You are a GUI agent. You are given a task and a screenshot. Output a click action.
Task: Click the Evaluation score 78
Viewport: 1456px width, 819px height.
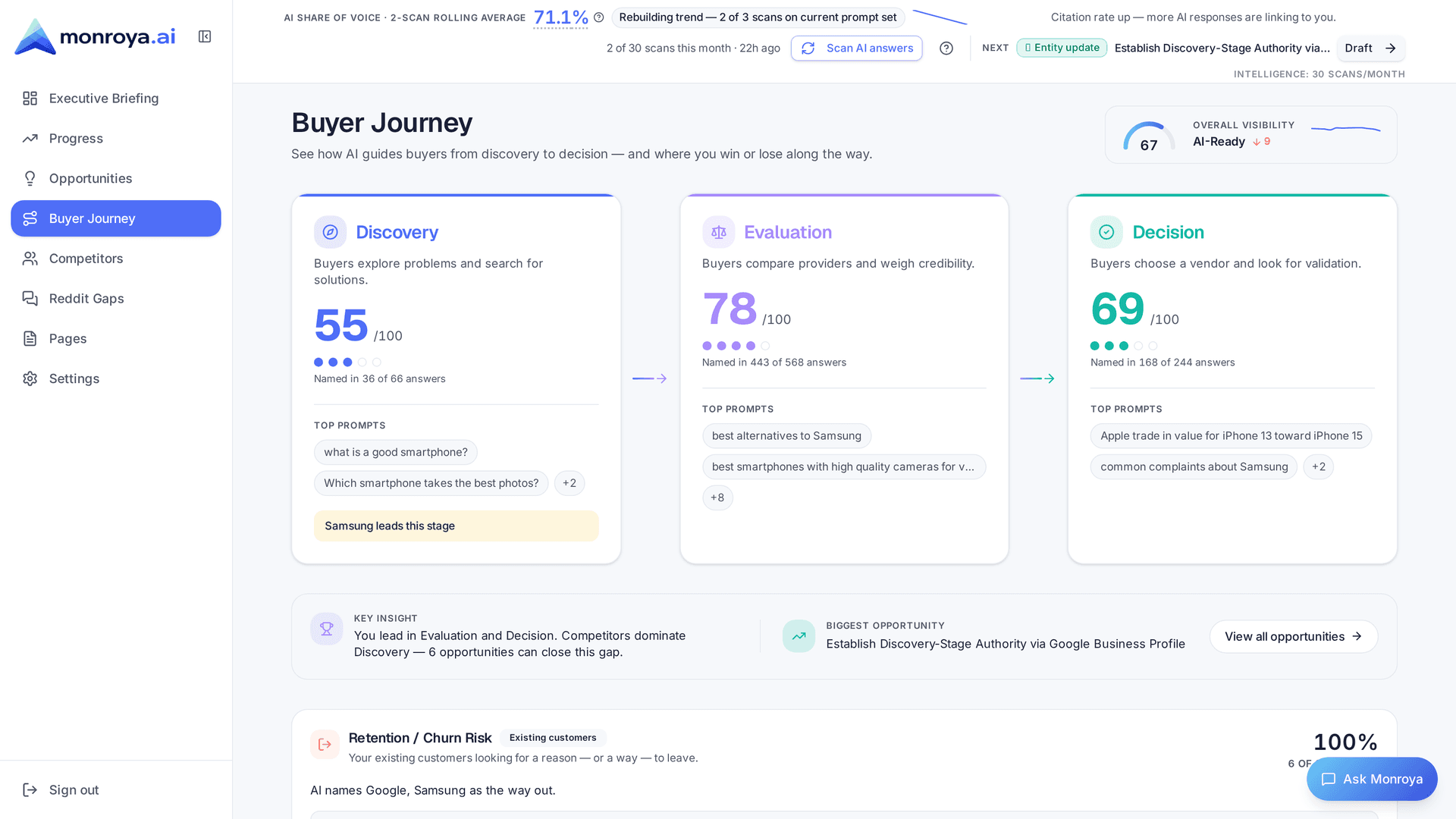pos(730,309)
